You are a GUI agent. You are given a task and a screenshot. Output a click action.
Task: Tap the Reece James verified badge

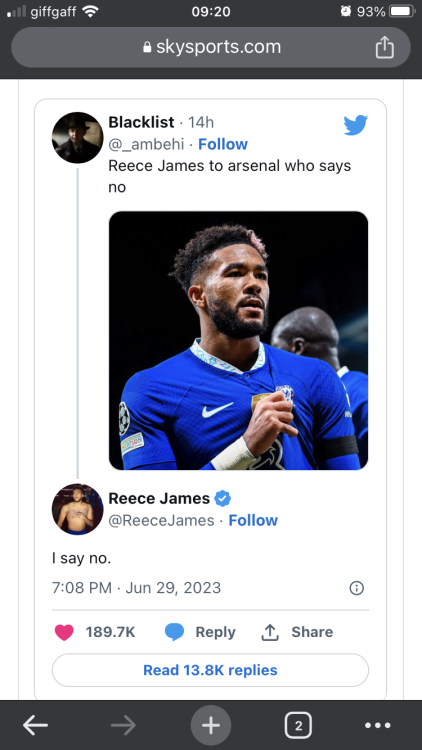(x=222, y=498)
